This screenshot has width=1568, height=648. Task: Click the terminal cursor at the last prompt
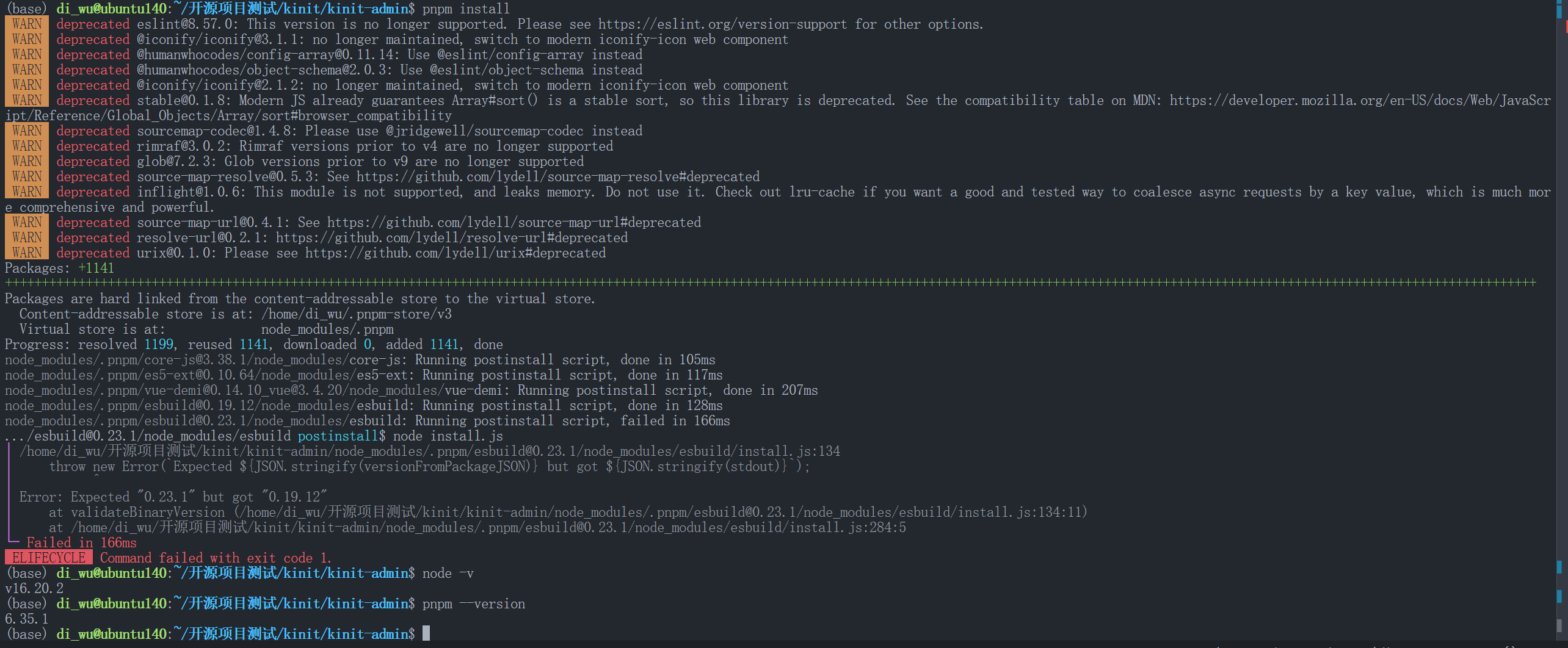tap(426, 633)
